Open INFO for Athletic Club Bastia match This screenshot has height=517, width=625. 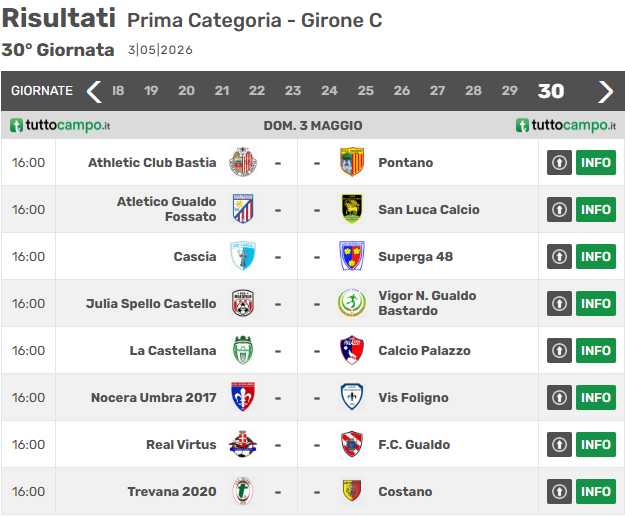tap(596, 162)
